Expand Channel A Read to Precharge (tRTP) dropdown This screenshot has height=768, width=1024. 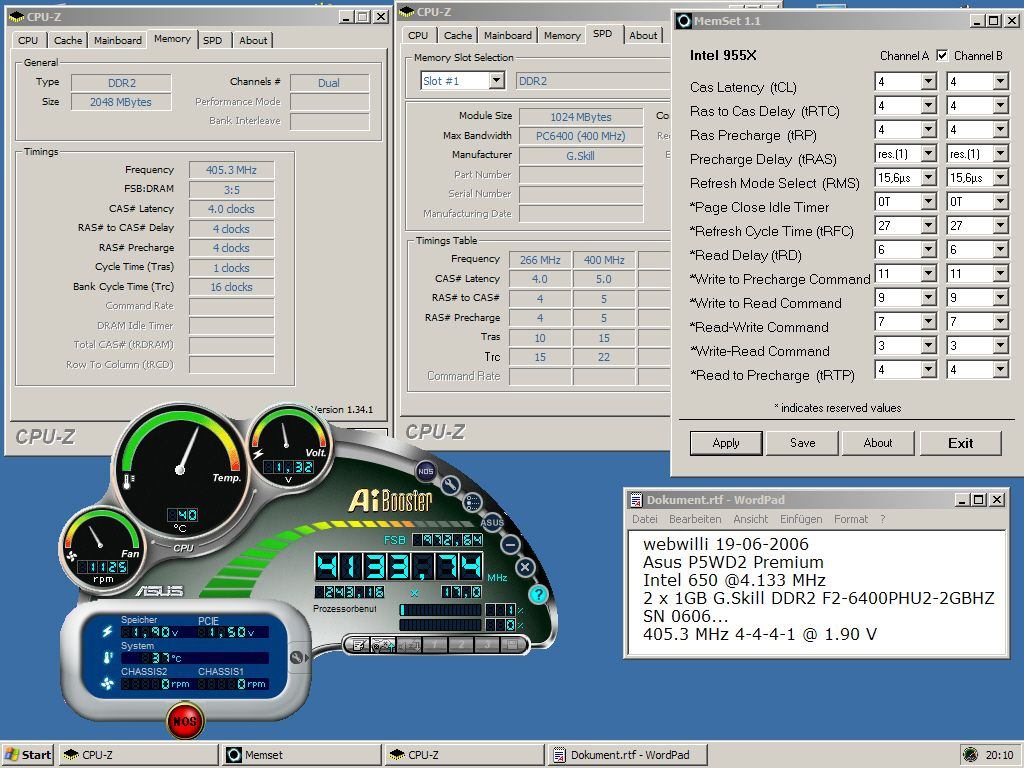tap(929, 370)
